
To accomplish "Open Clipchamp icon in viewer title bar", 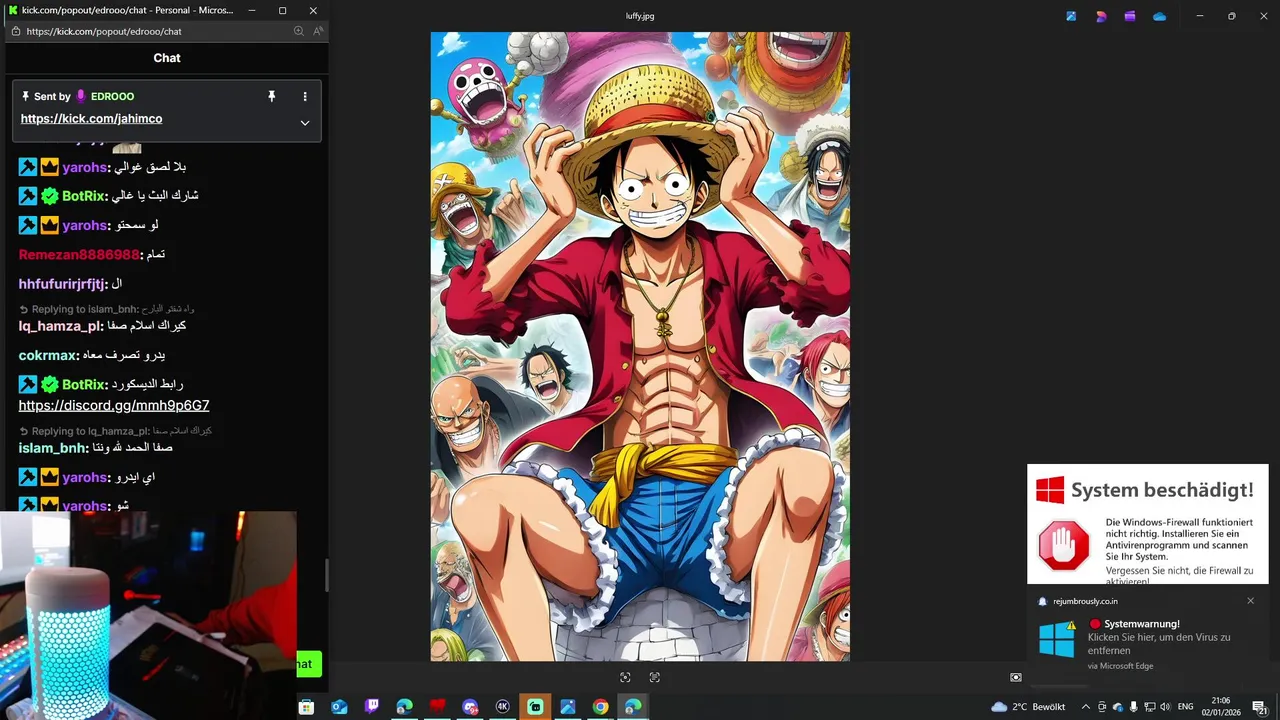I will tap(1130, 16).
